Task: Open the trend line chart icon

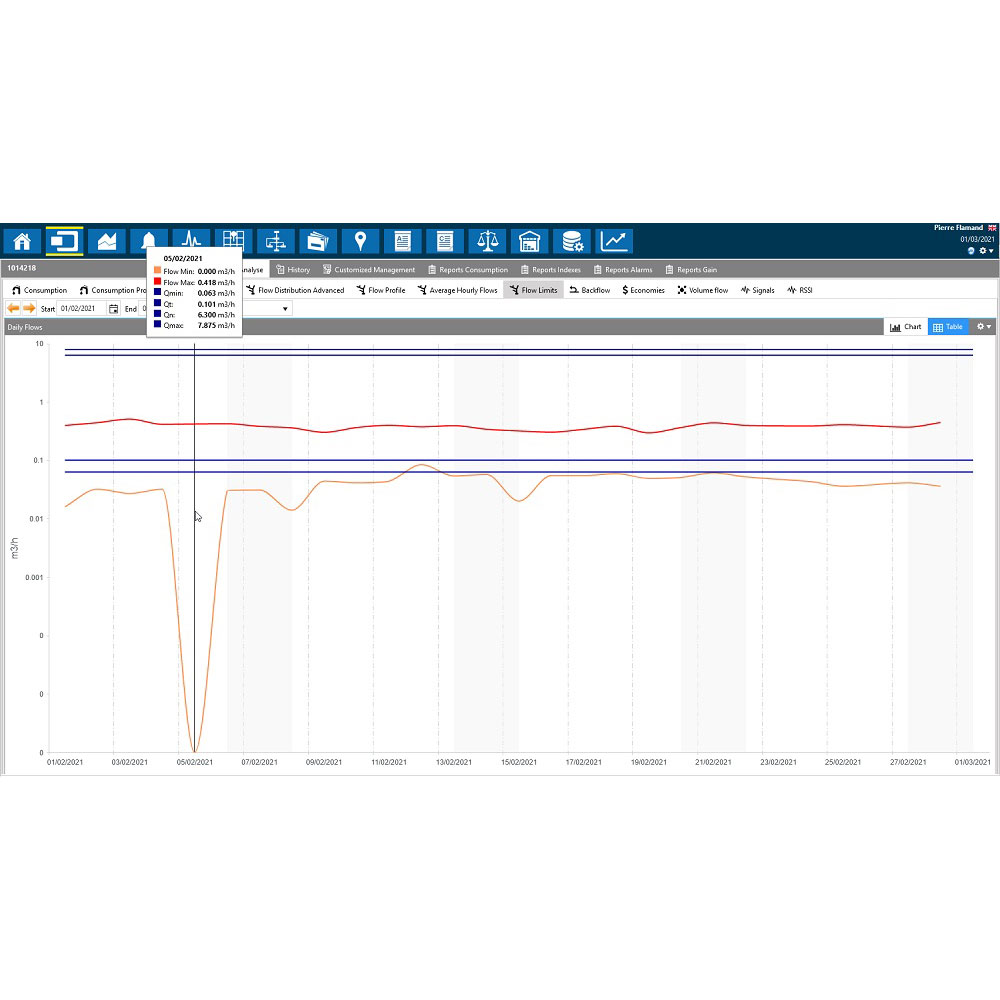Action: (x=614, y=241)
